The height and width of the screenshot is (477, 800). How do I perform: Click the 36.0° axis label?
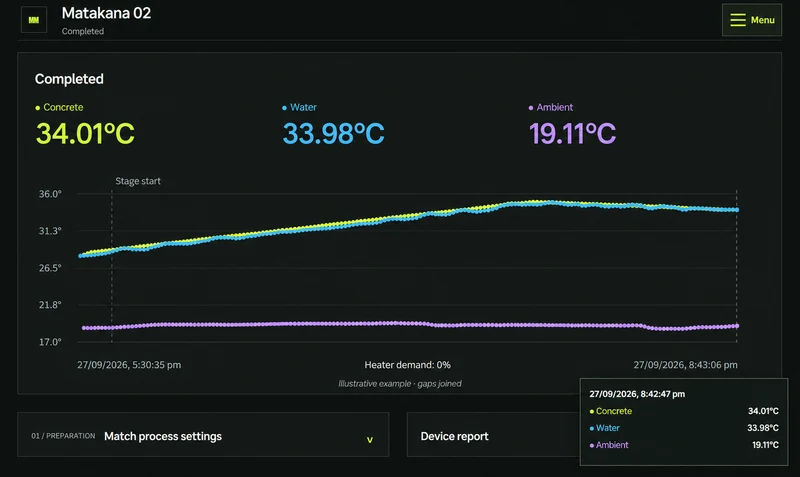[50, 194]
